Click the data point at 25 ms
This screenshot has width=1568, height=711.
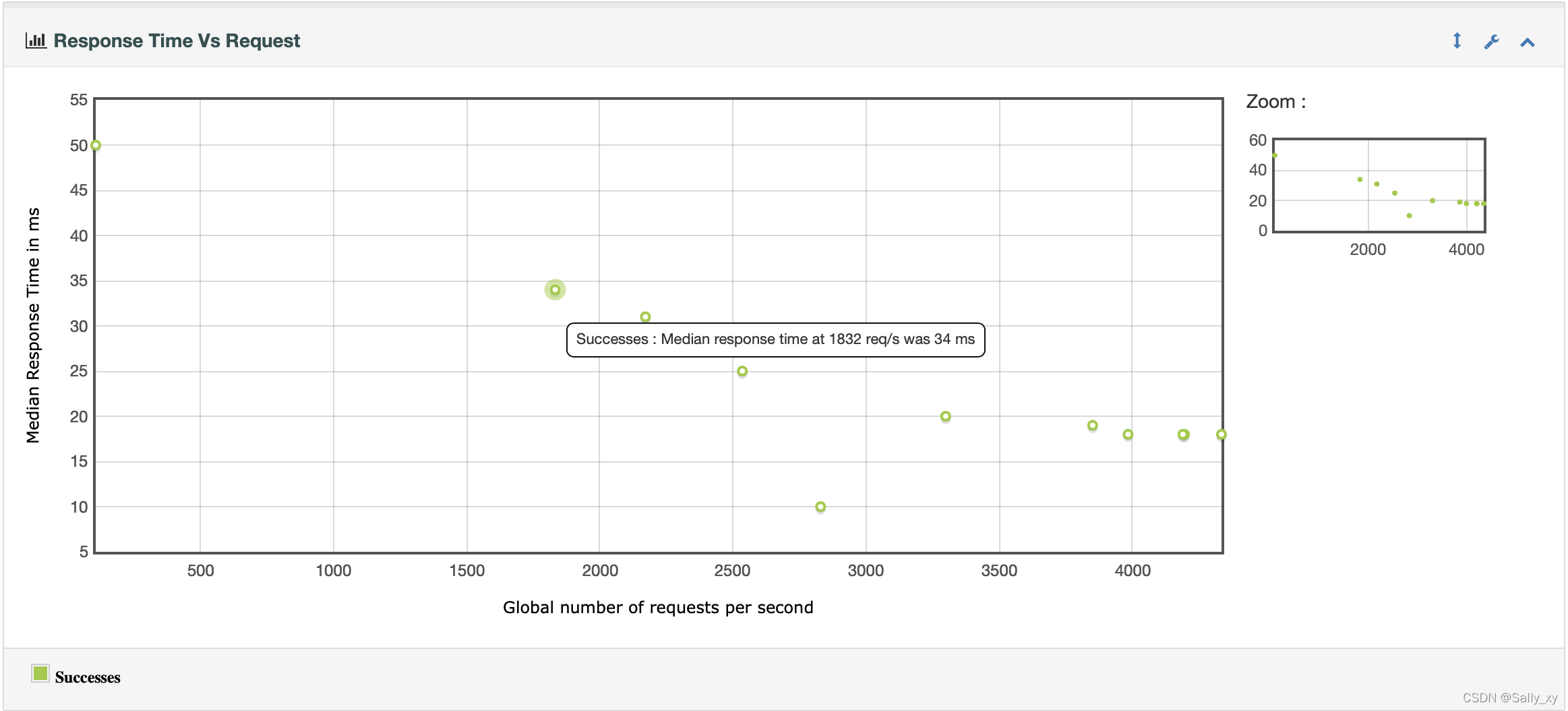[742, 371]
